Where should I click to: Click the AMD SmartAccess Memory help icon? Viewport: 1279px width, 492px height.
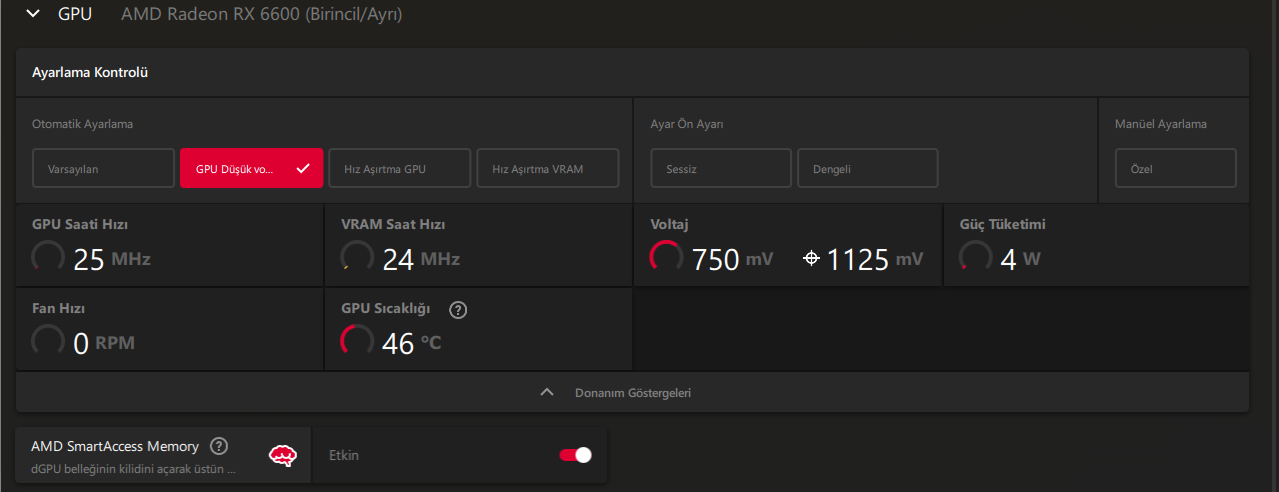pyautogui.click(x=219, y=446)
